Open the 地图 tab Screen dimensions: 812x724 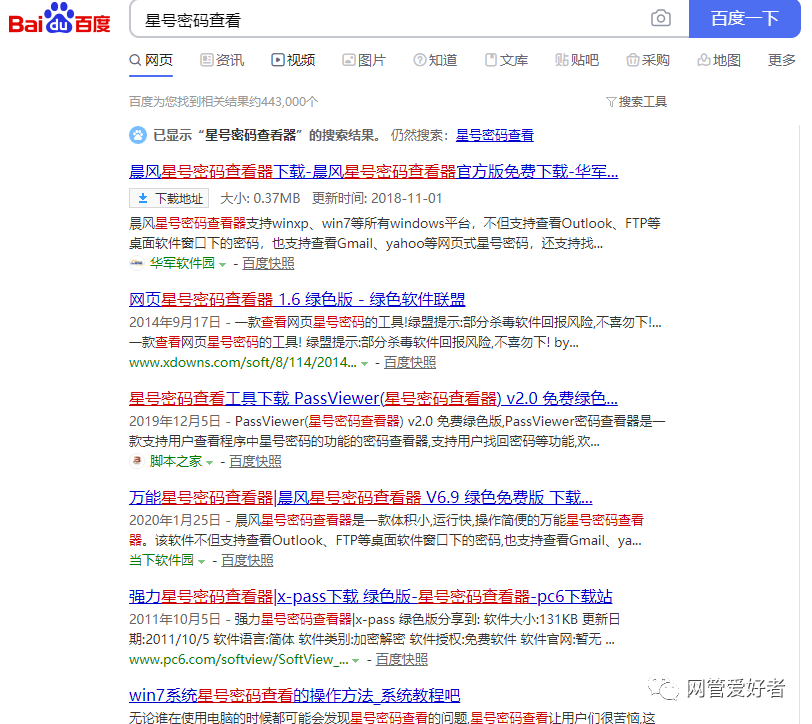coord(719,60)
